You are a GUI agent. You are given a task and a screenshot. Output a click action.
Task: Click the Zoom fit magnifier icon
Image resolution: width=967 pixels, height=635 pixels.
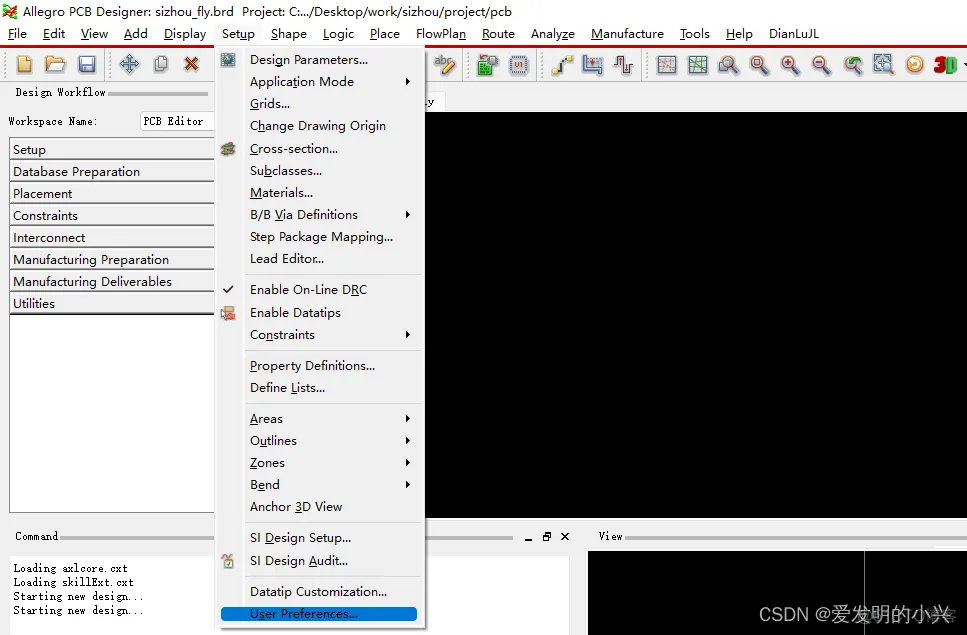(759, 65)
